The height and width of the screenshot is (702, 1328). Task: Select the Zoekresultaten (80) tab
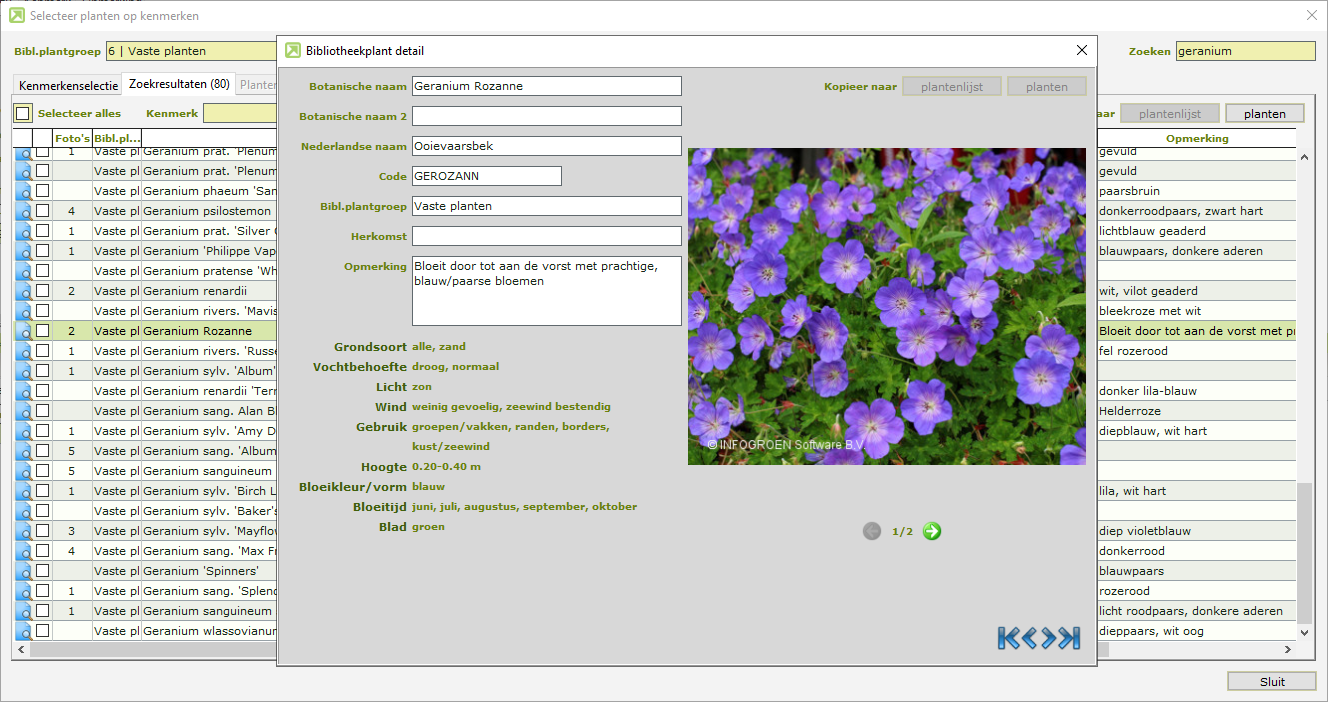178,85
